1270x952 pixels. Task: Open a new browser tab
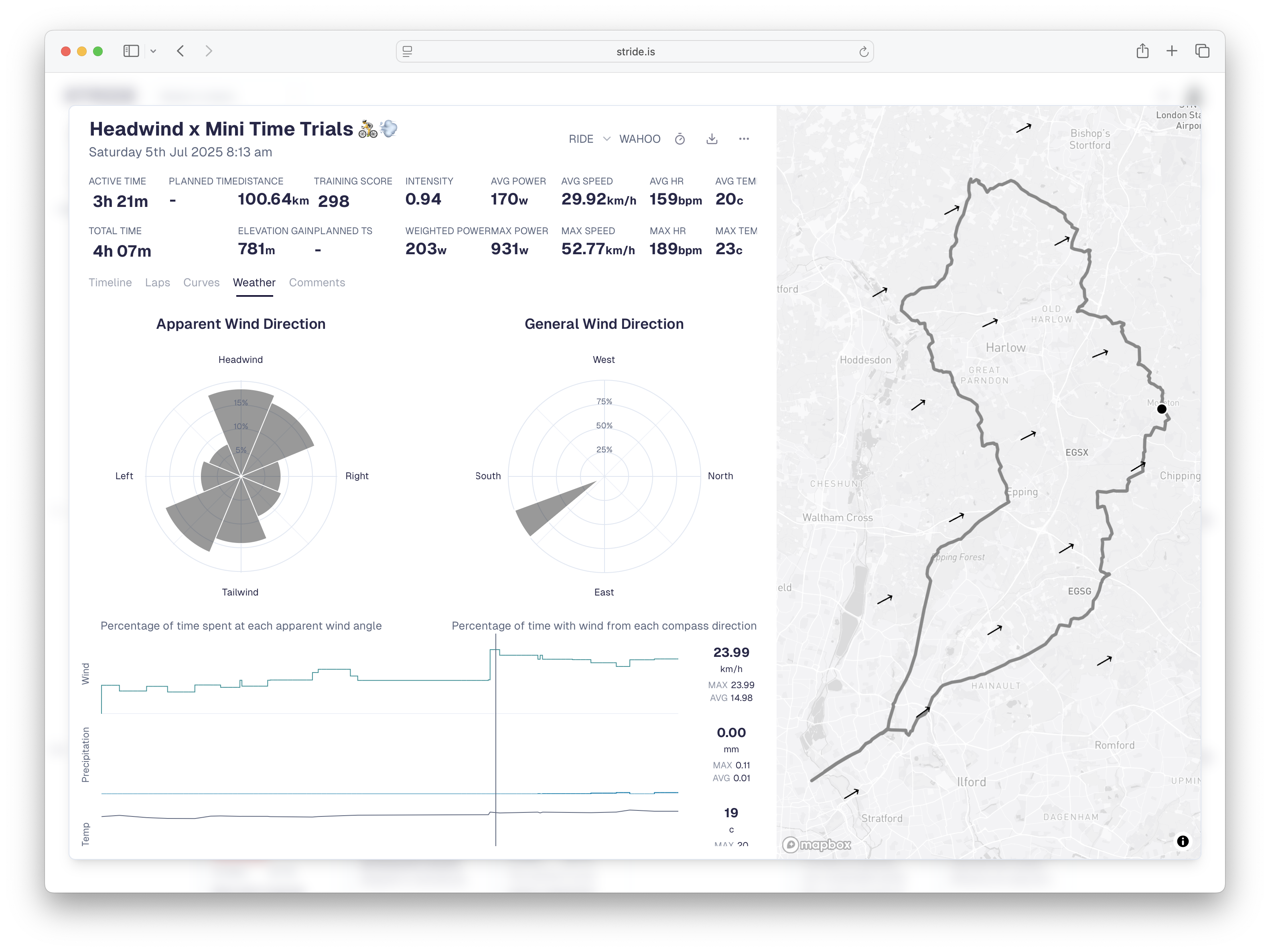(x=1172, y=51)
